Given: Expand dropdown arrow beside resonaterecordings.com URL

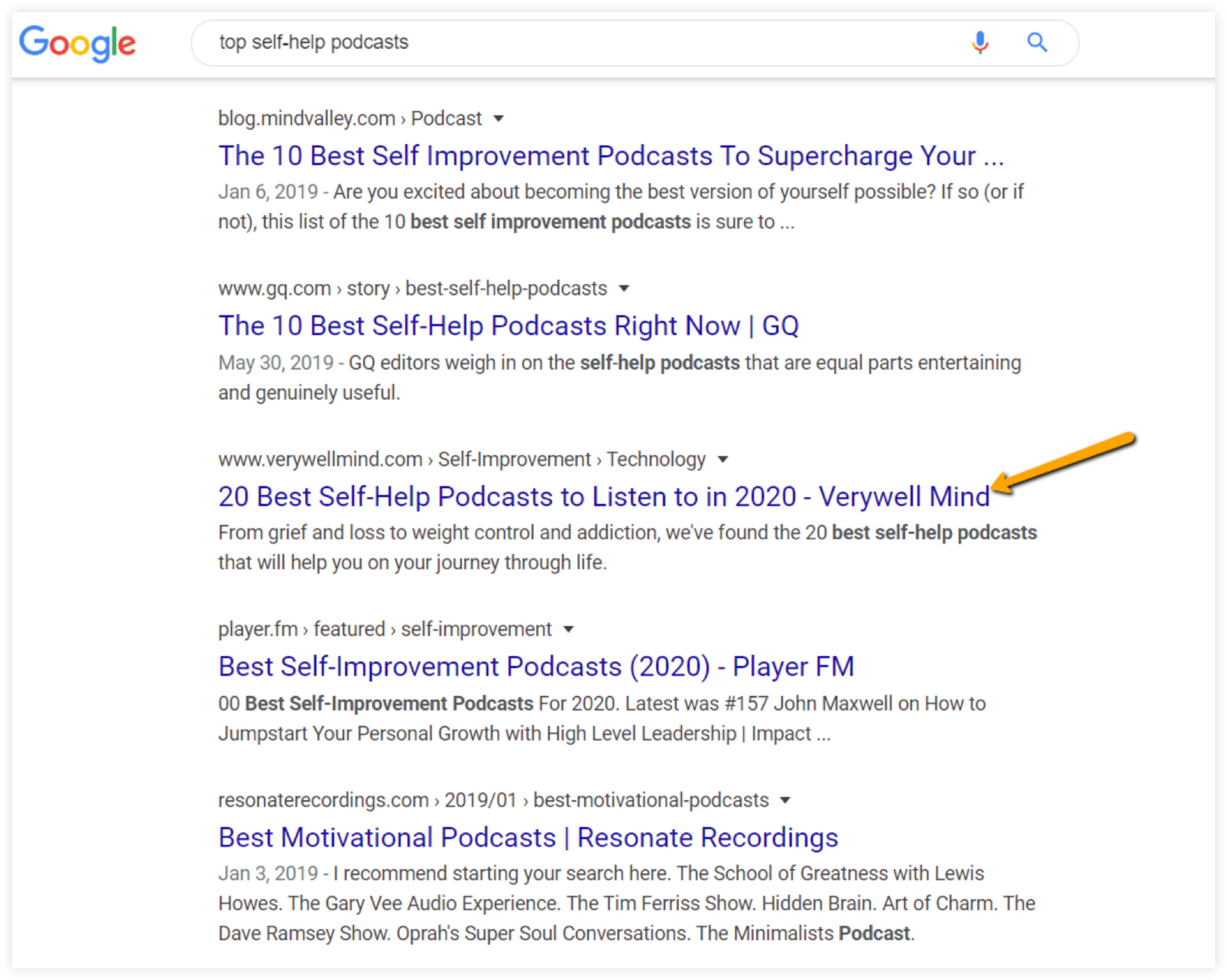Looking at the screenshot, I should click(x=785, y=800).
